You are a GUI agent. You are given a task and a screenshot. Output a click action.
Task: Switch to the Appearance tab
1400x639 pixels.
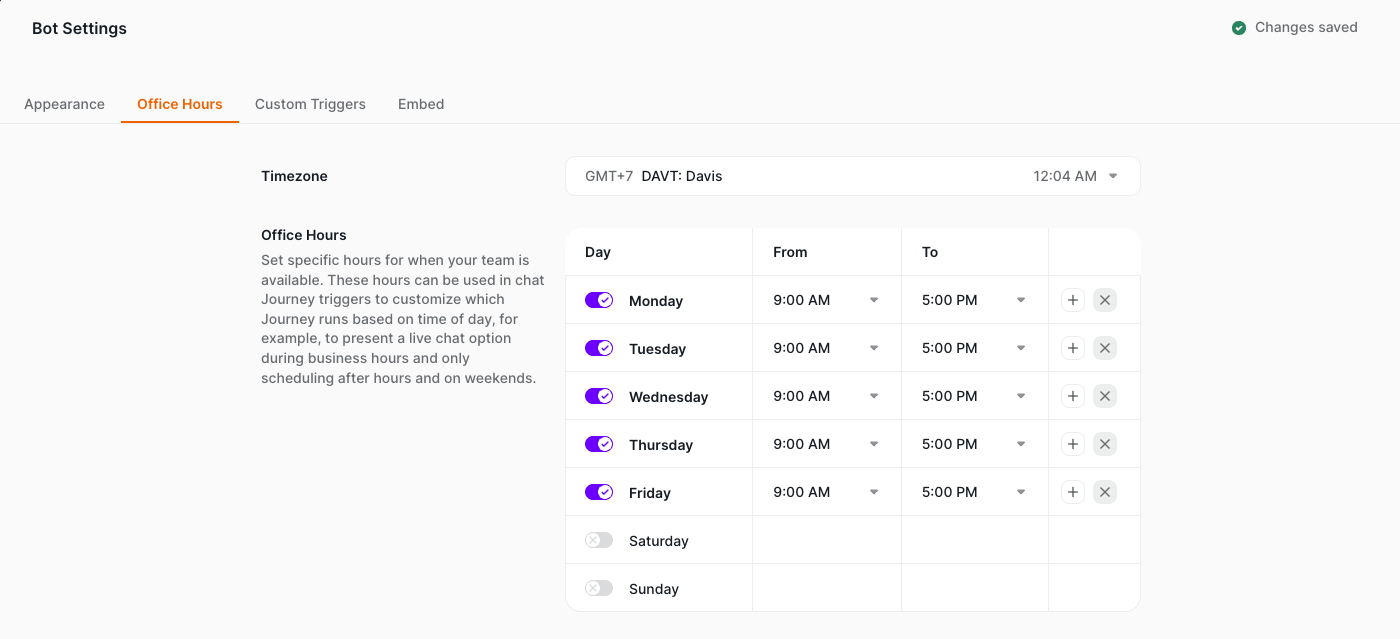coord(64,104)
